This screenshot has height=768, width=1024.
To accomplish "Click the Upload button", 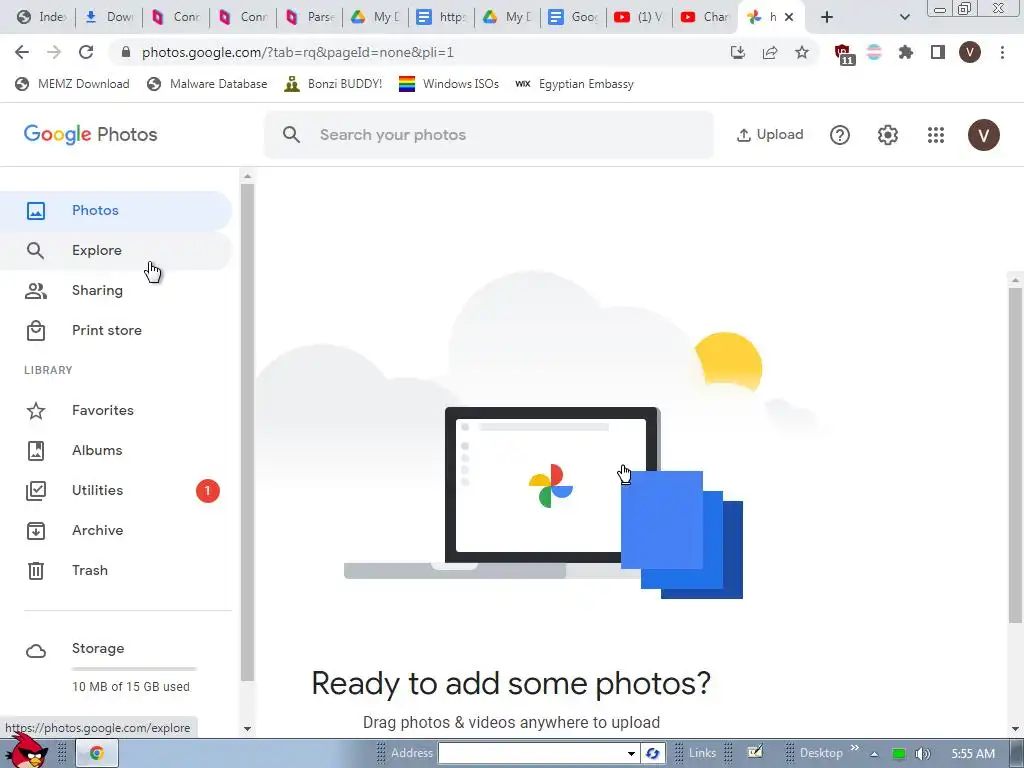I will pos(769,135).
